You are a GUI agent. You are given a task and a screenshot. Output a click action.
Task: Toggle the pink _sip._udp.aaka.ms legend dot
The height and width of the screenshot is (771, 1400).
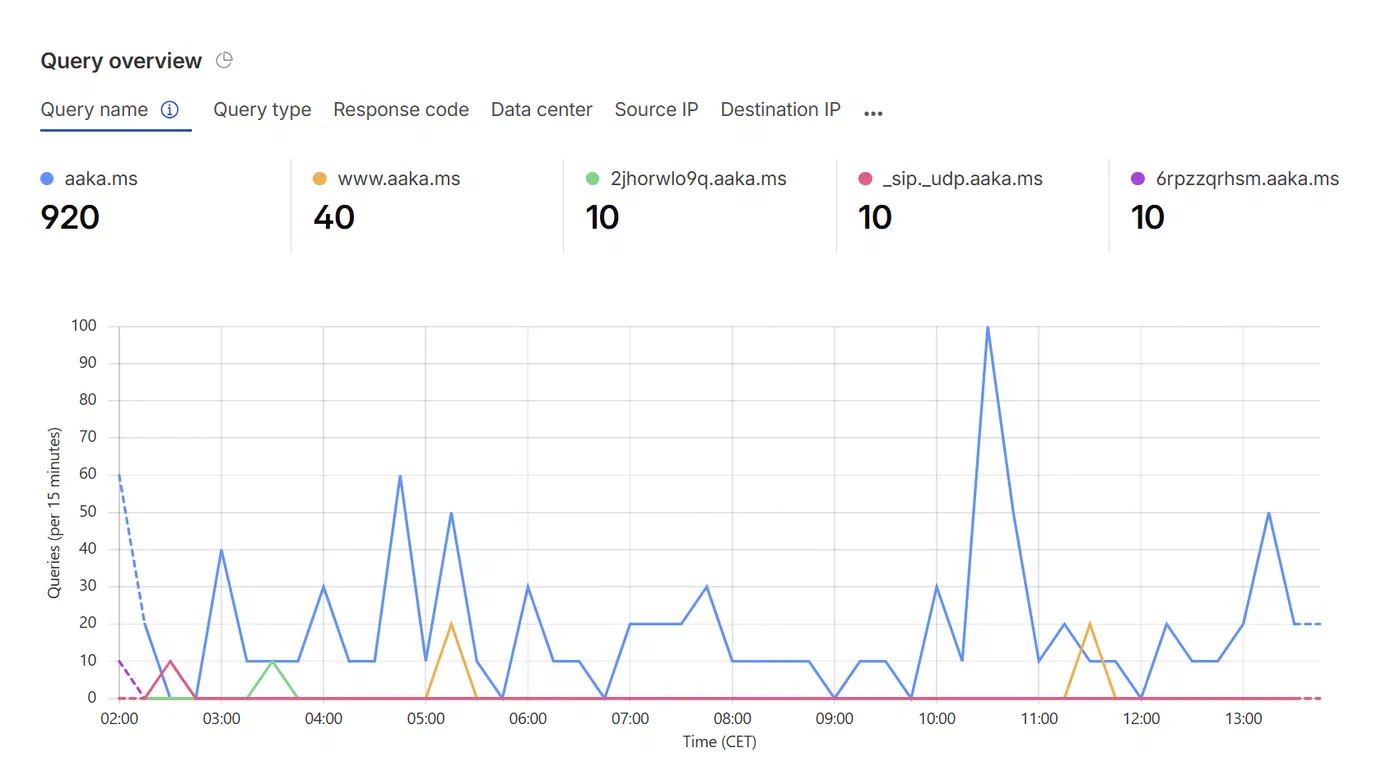pyautogui.click(x=865, y=179)
